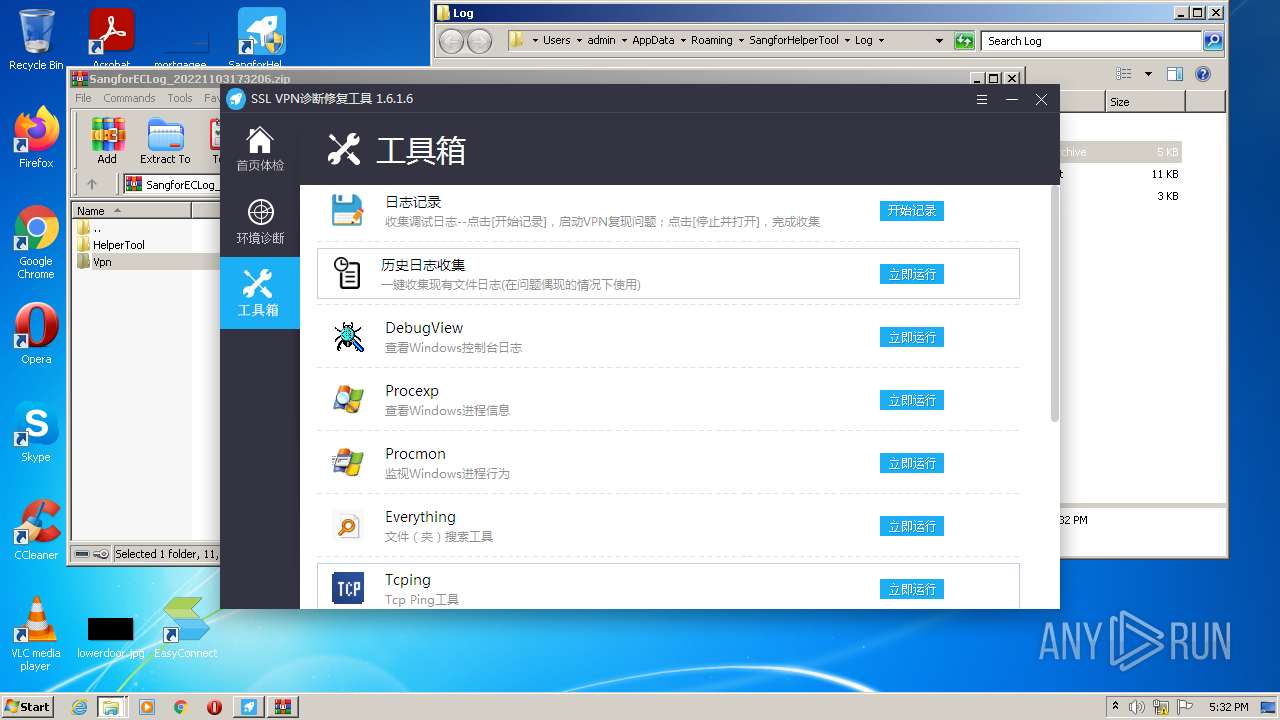1280x720 pixels.
Task: Expand AppData breadcrumb dropdown arrow
Action: click(682, 41)
